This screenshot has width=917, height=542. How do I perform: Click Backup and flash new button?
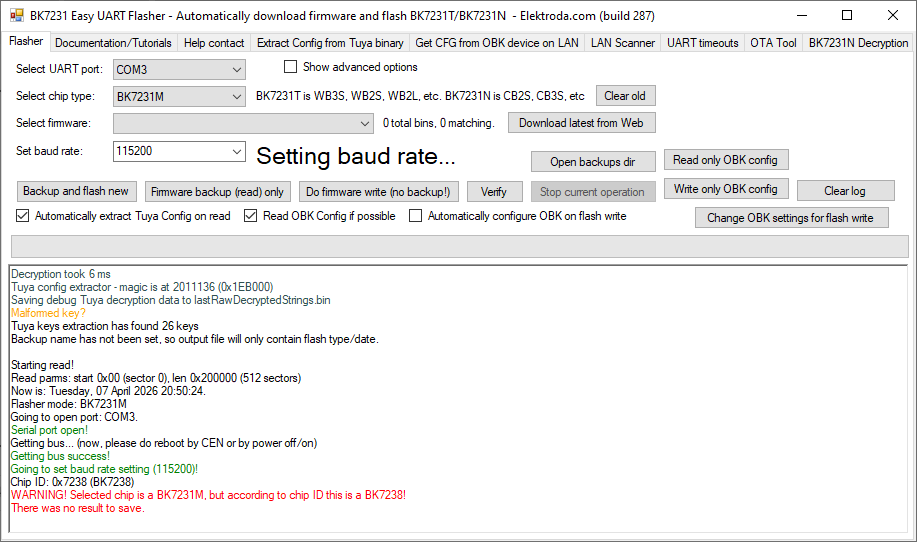pyautogui.click(x=76, y=191)
